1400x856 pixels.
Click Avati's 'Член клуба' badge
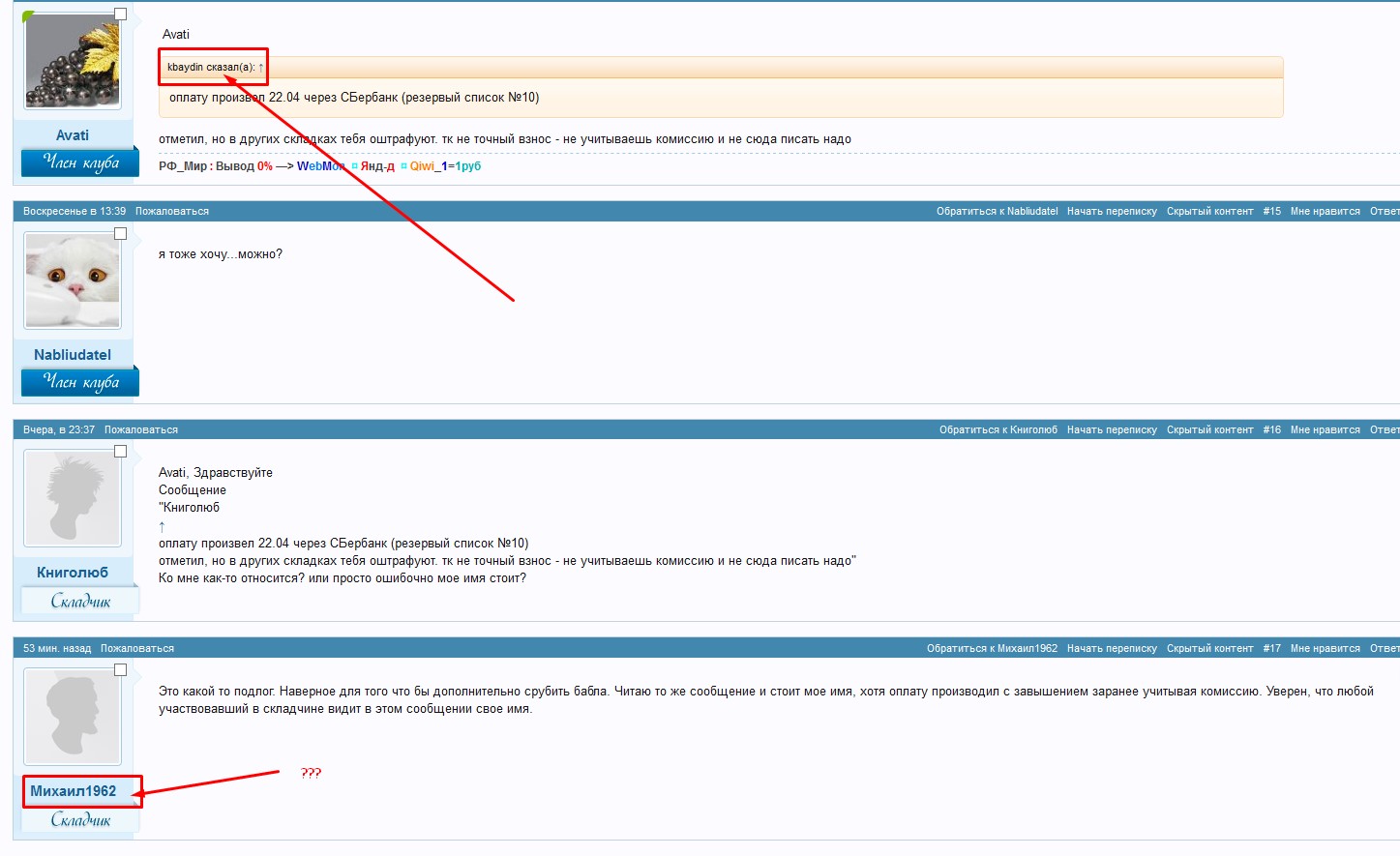pos(80,162)
